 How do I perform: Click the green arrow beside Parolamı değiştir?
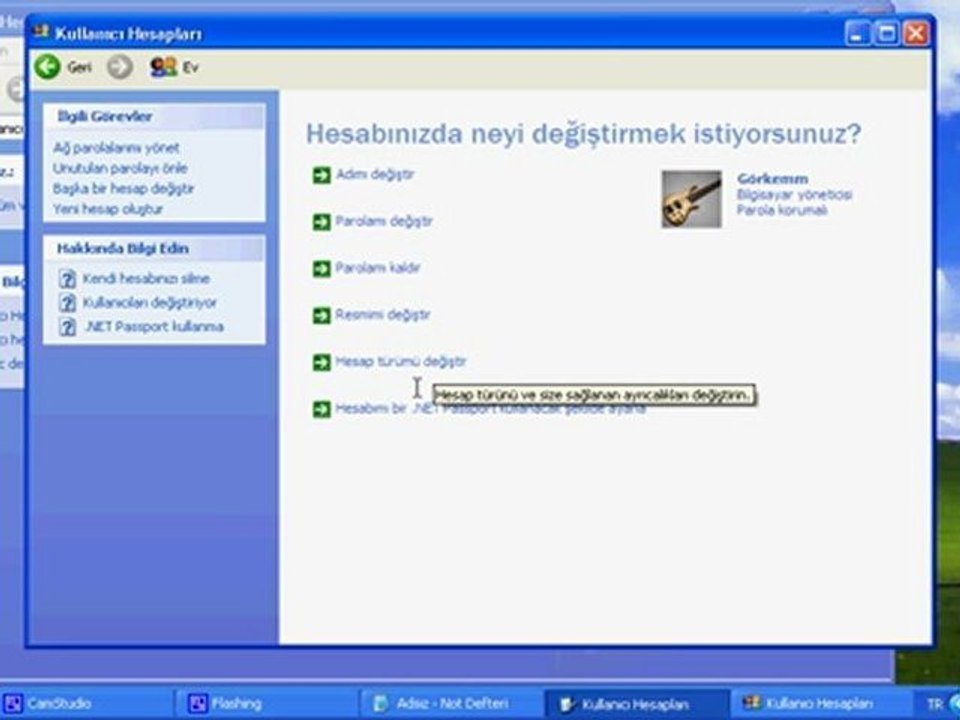pyautogui.click(x=321, y=222)
